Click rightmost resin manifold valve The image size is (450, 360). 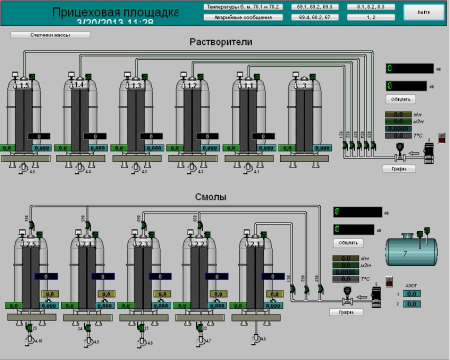(320, 289)
